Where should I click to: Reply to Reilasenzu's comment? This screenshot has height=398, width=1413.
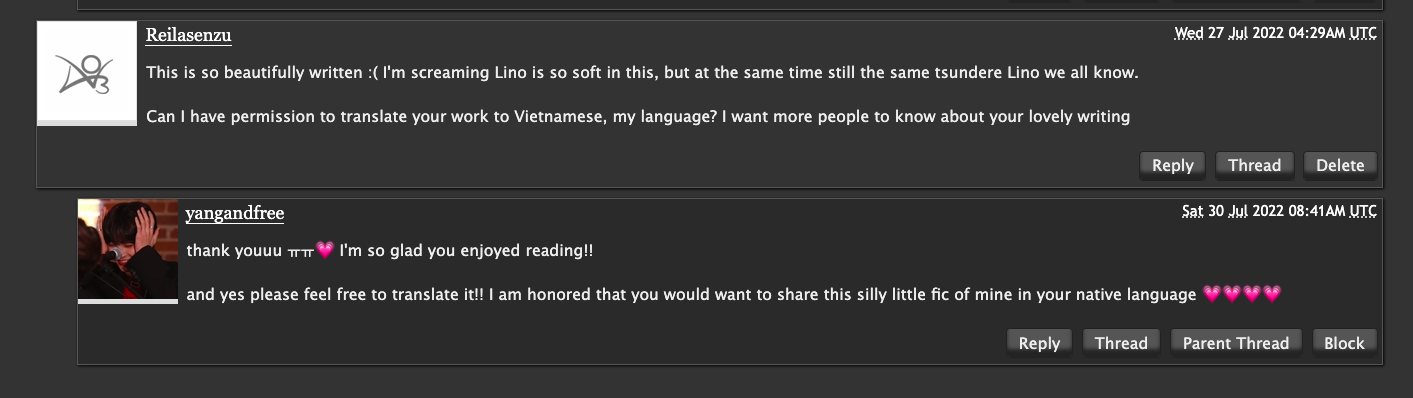pos(1173,165)
